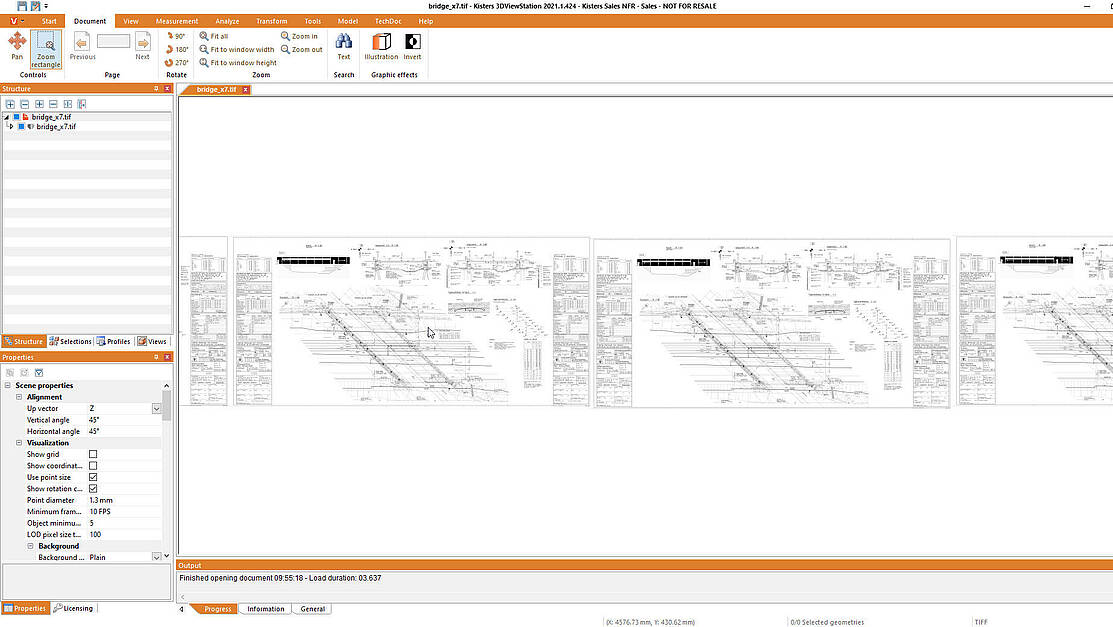Screen dimensions: 1113x627
Task: Open the Measurement ribbon tab
Action: pos(177,21)
